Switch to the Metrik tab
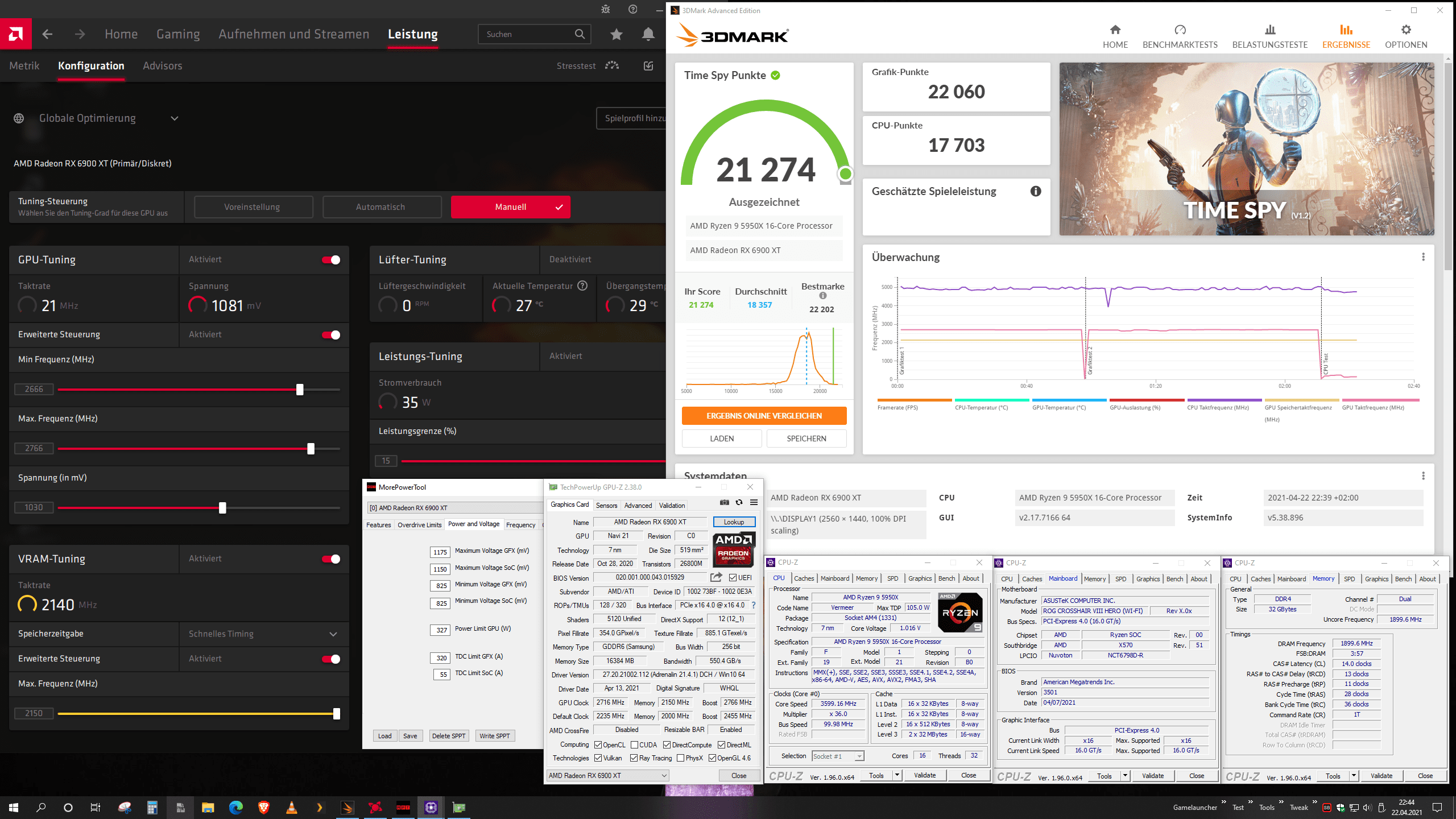Image resolution: width=1456 pixels, height=819 pixels. [x=24, y=65]
